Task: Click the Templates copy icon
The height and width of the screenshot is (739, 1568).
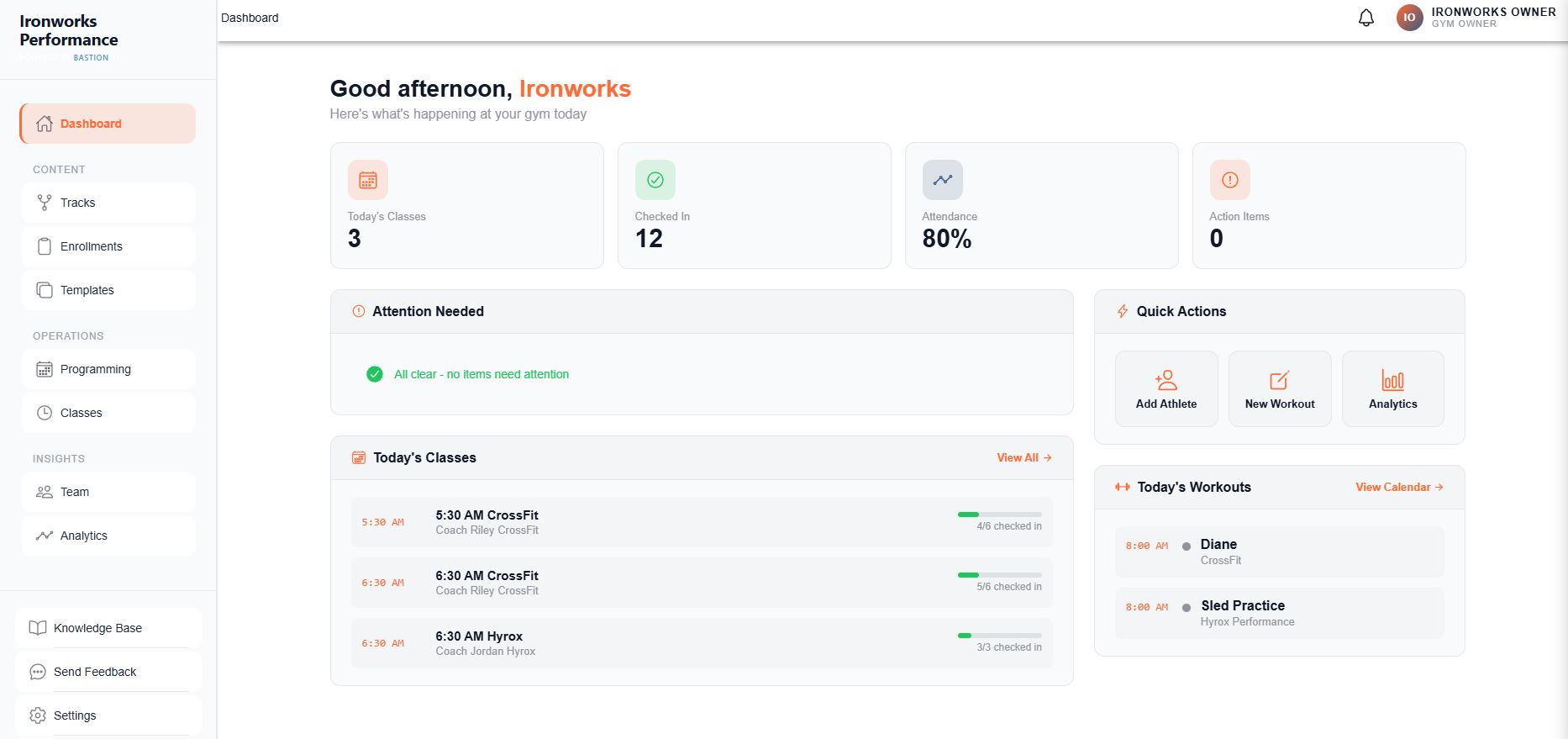Action: click(45, 290)
